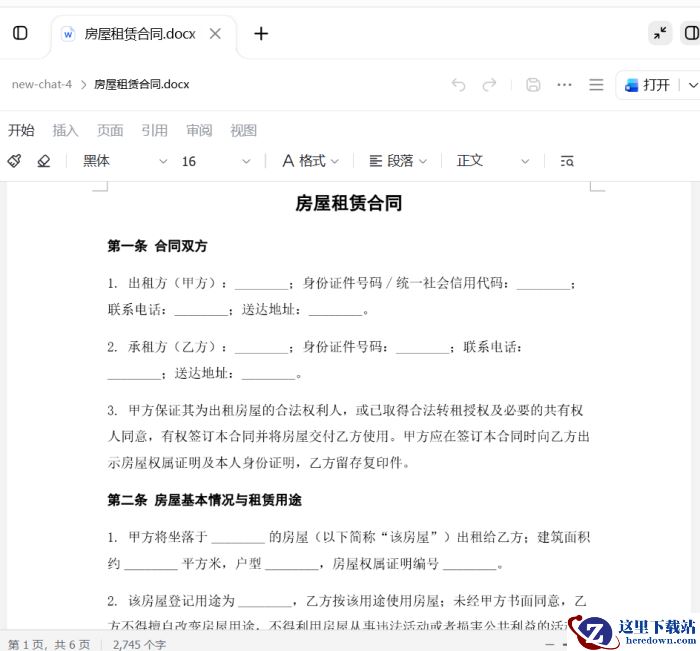The image size is (700, 651).
Task: Close the 房屋租赁合同.docx tab
Action: pyautogui.click(x=215, y=33)
